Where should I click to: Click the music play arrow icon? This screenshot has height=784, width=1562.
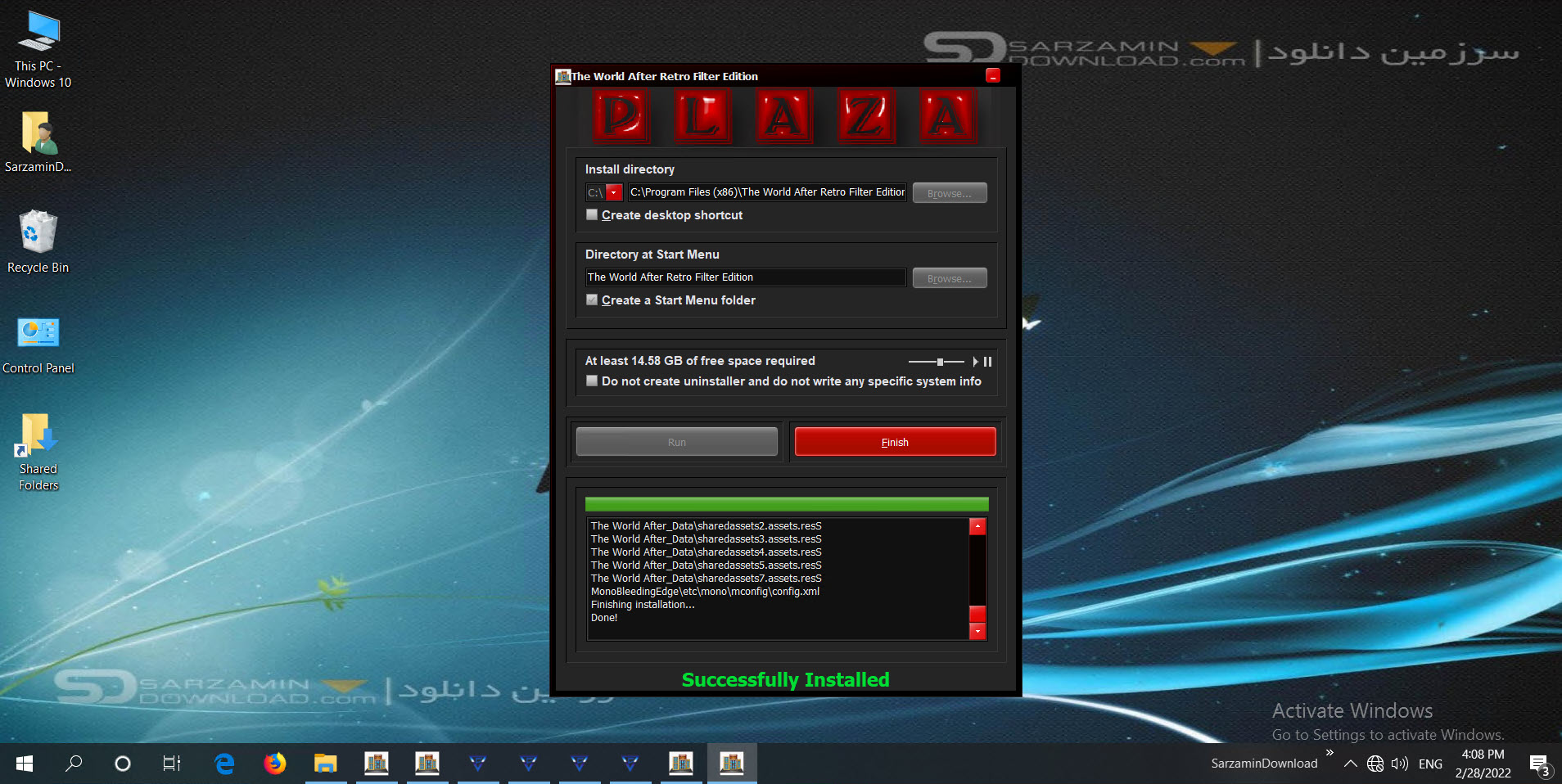(975, 362)
